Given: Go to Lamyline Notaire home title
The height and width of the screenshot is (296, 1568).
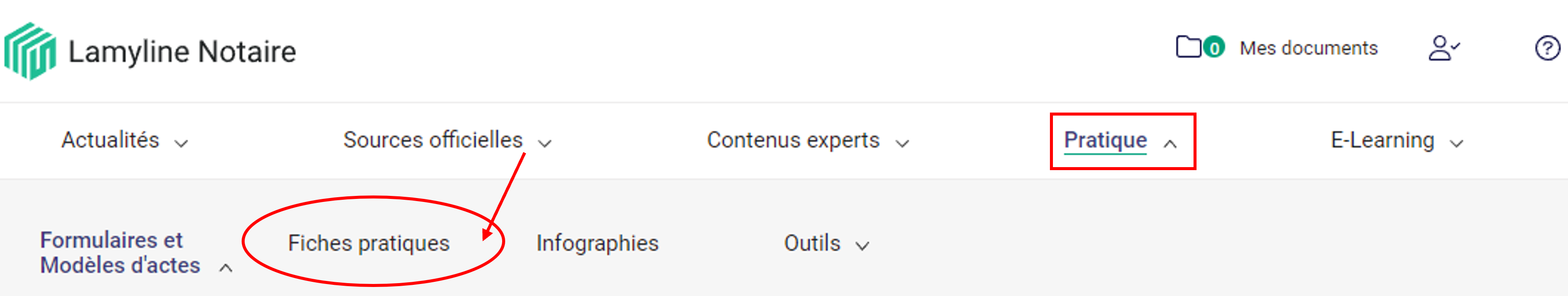Looking at the screenshot, I should tap(182, 52).
